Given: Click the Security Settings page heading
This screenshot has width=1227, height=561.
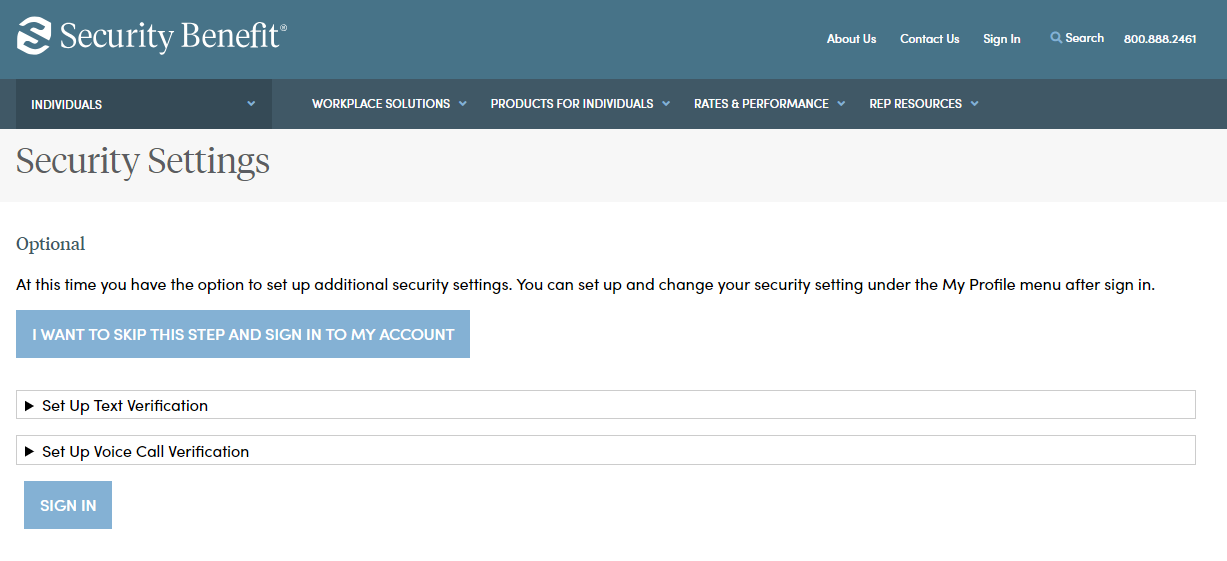Looking at the screenshot, I should pyautogui.click(x=143, y=161).
